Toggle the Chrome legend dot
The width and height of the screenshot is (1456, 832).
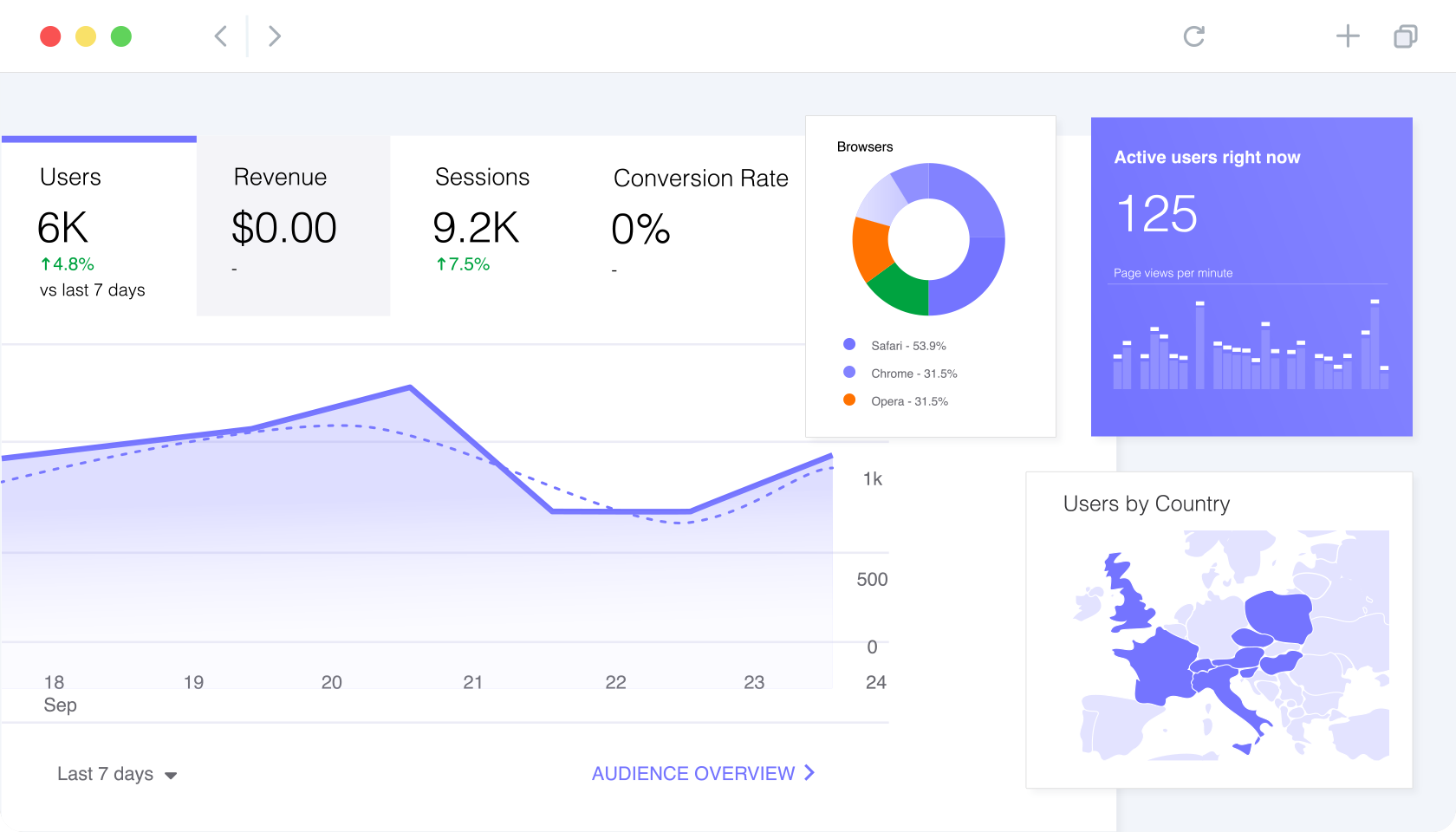click(849, 372)
